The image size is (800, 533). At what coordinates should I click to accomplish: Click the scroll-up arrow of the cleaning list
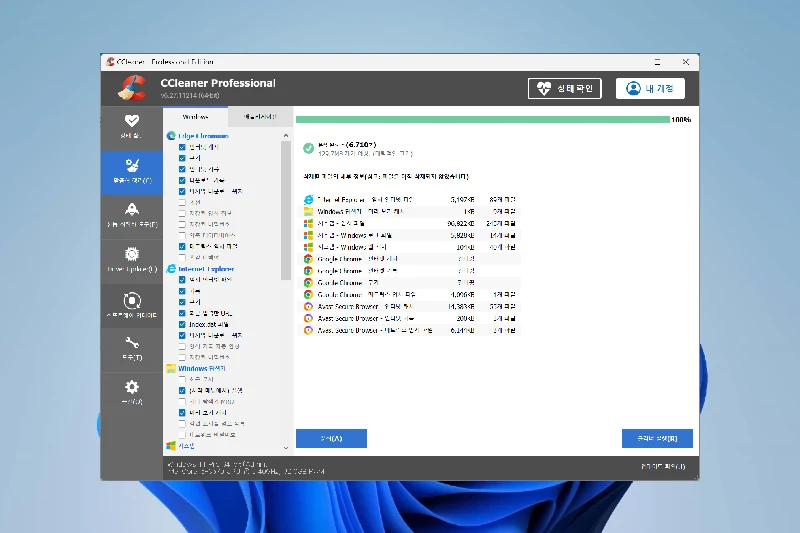click(x=286, y=136)
